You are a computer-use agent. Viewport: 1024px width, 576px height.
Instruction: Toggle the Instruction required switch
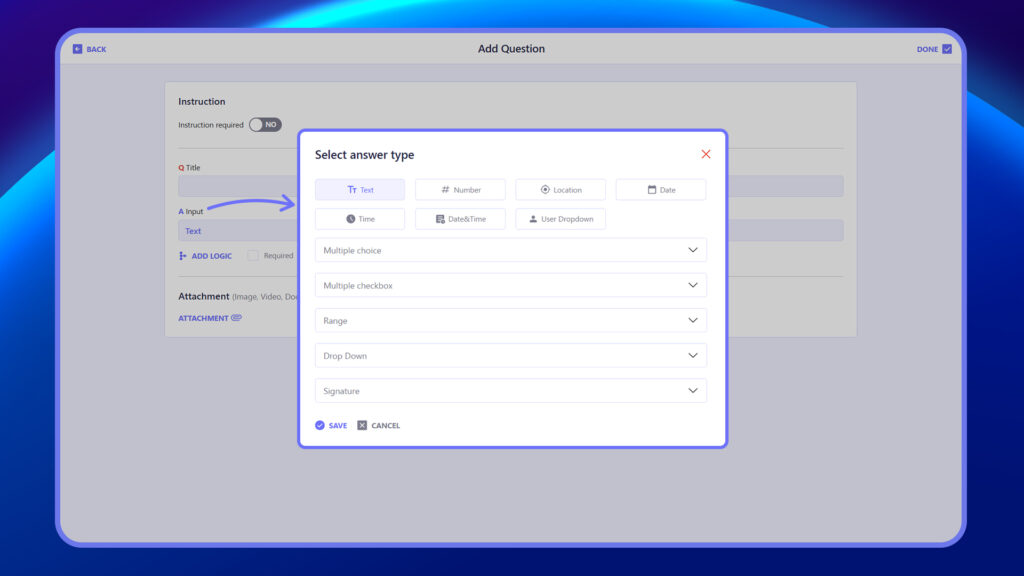(x=265, y=125)
